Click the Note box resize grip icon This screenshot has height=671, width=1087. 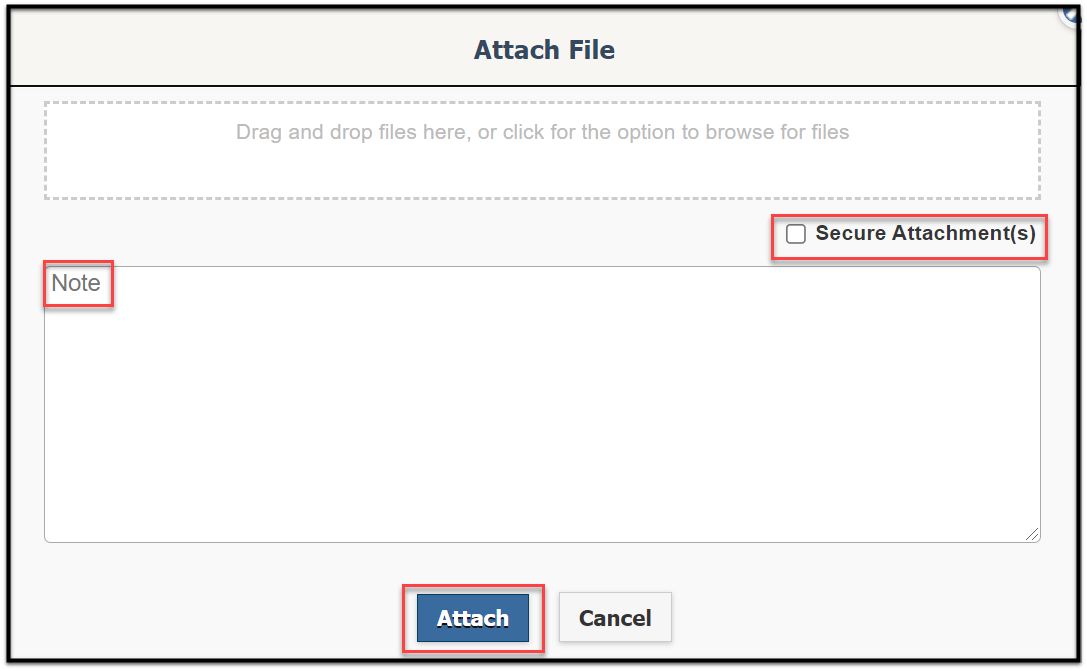tap(1032, 534)
